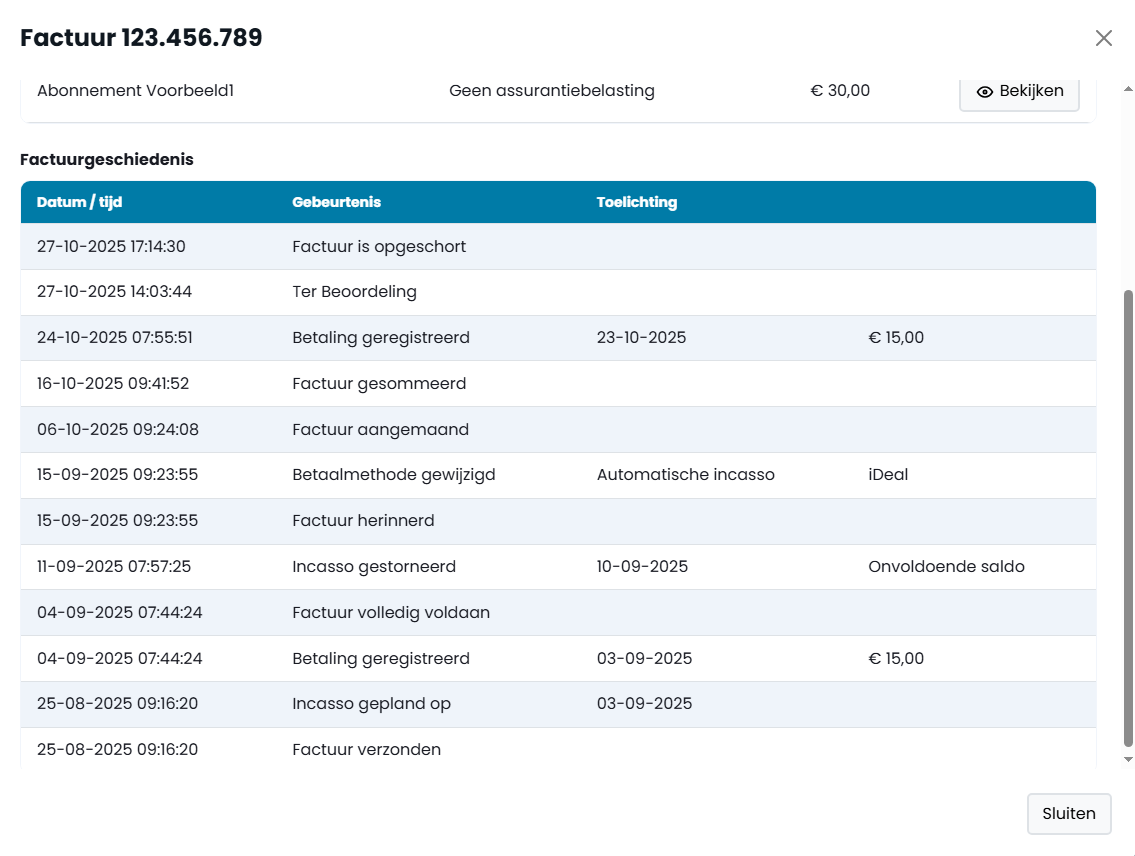Screen dimensions: 1135x856
Task: Click the 'Toelichting' column header
Action: coord(637,202)
